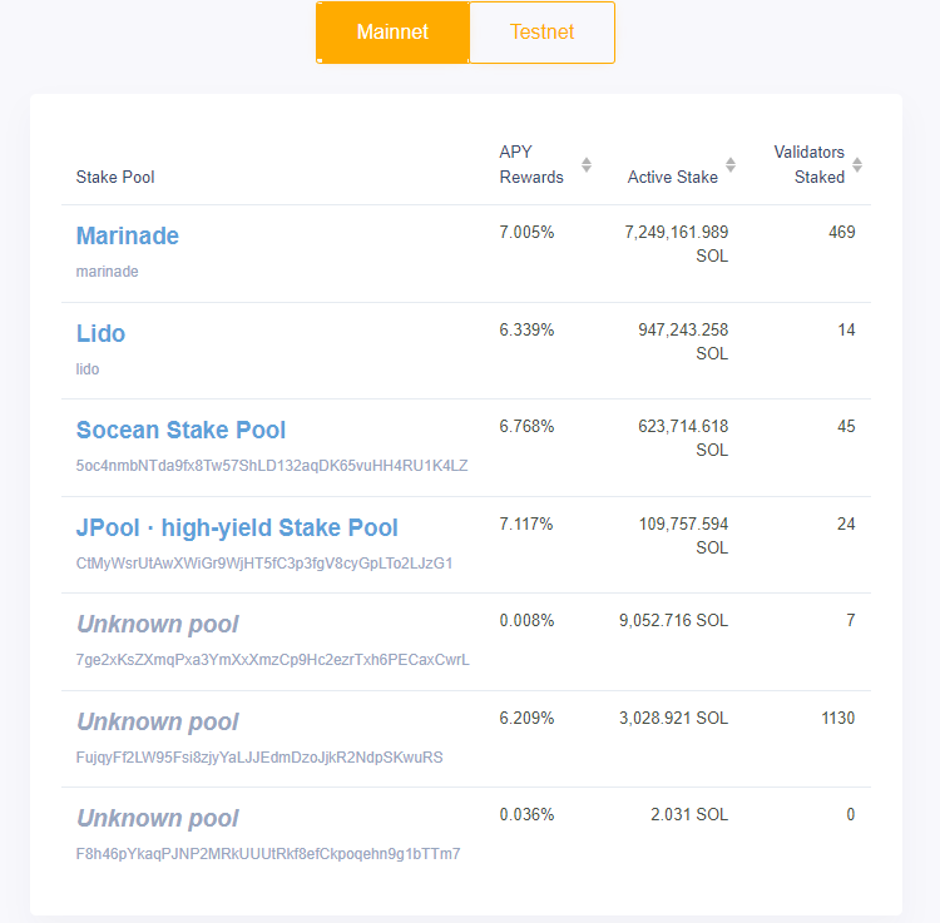Viewport: 941px width, 924px height.
Task: View the Socean Stake Pool details
Action: pos(180,430)
